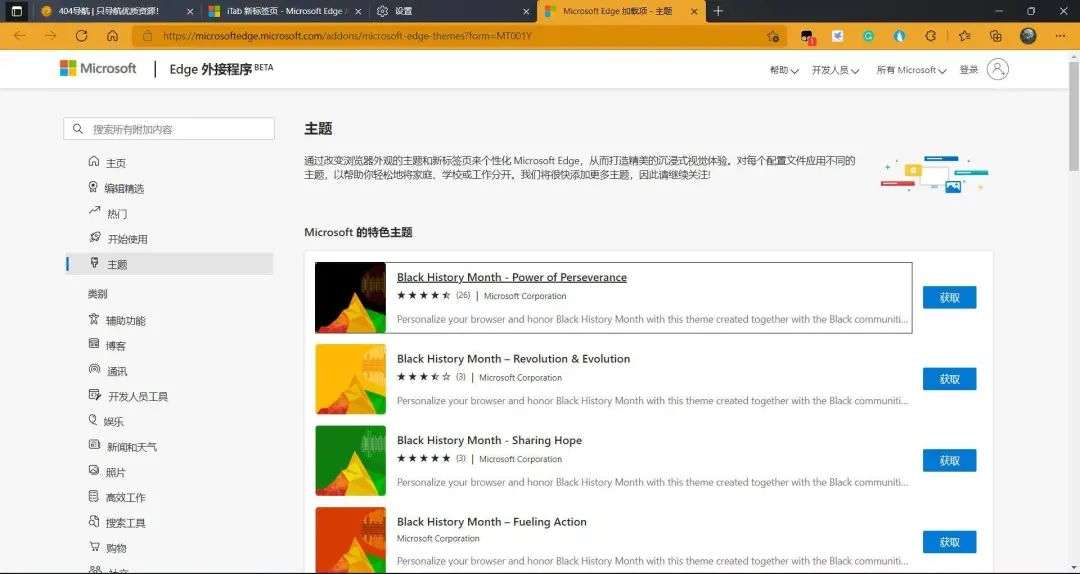Click the browser address bar URL

[x=347, y=36]
